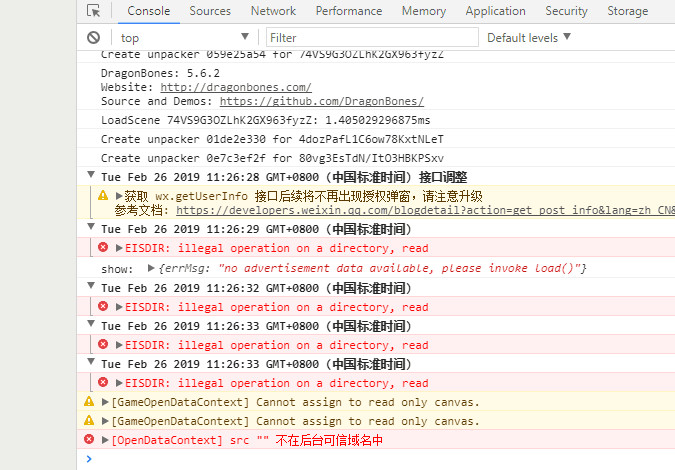The height and width of the screenshot is (470, 675).
Task: Click the red error icon on OpenDataContext message
Action: [x=89, y=440]
